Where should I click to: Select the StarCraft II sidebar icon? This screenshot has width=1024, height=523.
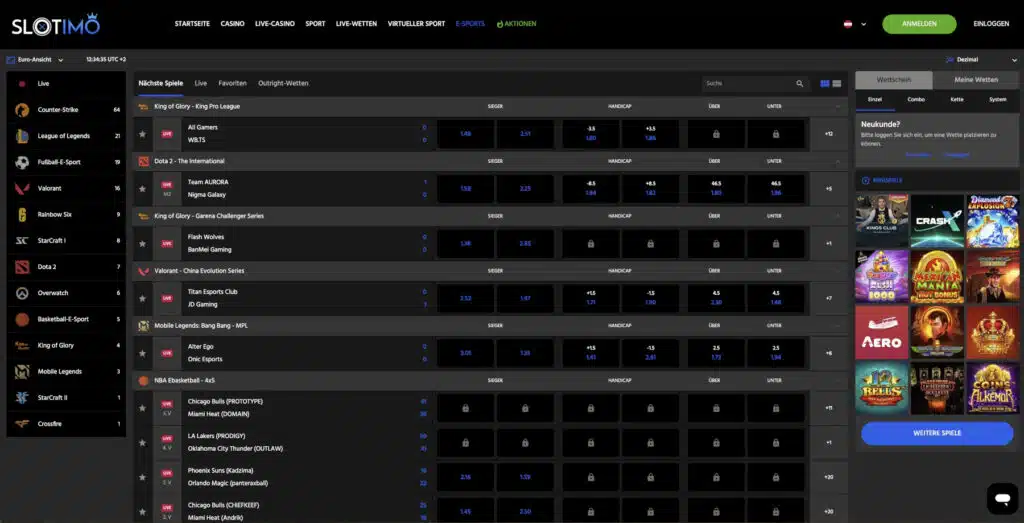click(22, 398)
